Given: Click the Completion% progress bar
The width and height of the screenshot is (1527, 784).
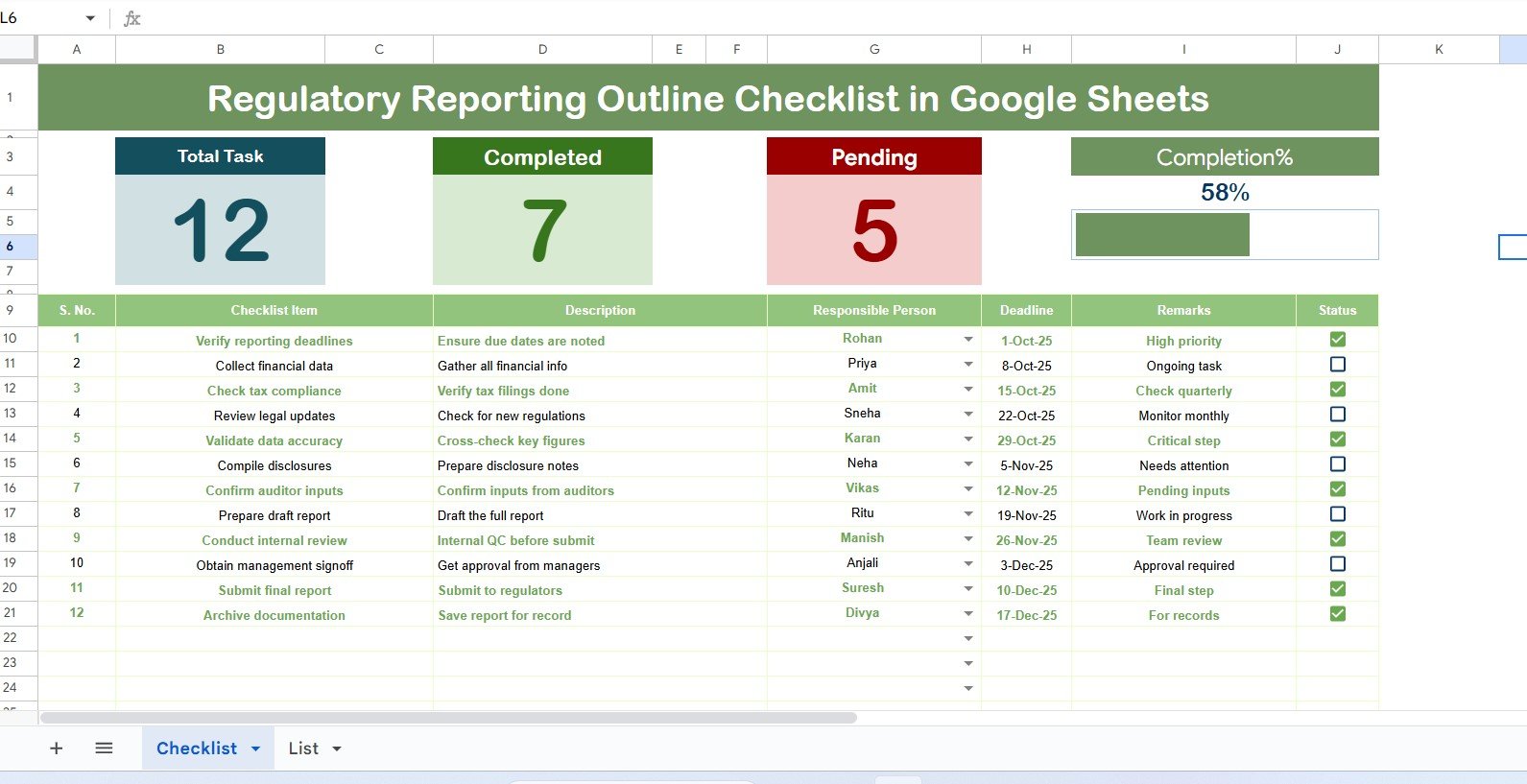Looking at the screenshot, I should coord(1162,235).
